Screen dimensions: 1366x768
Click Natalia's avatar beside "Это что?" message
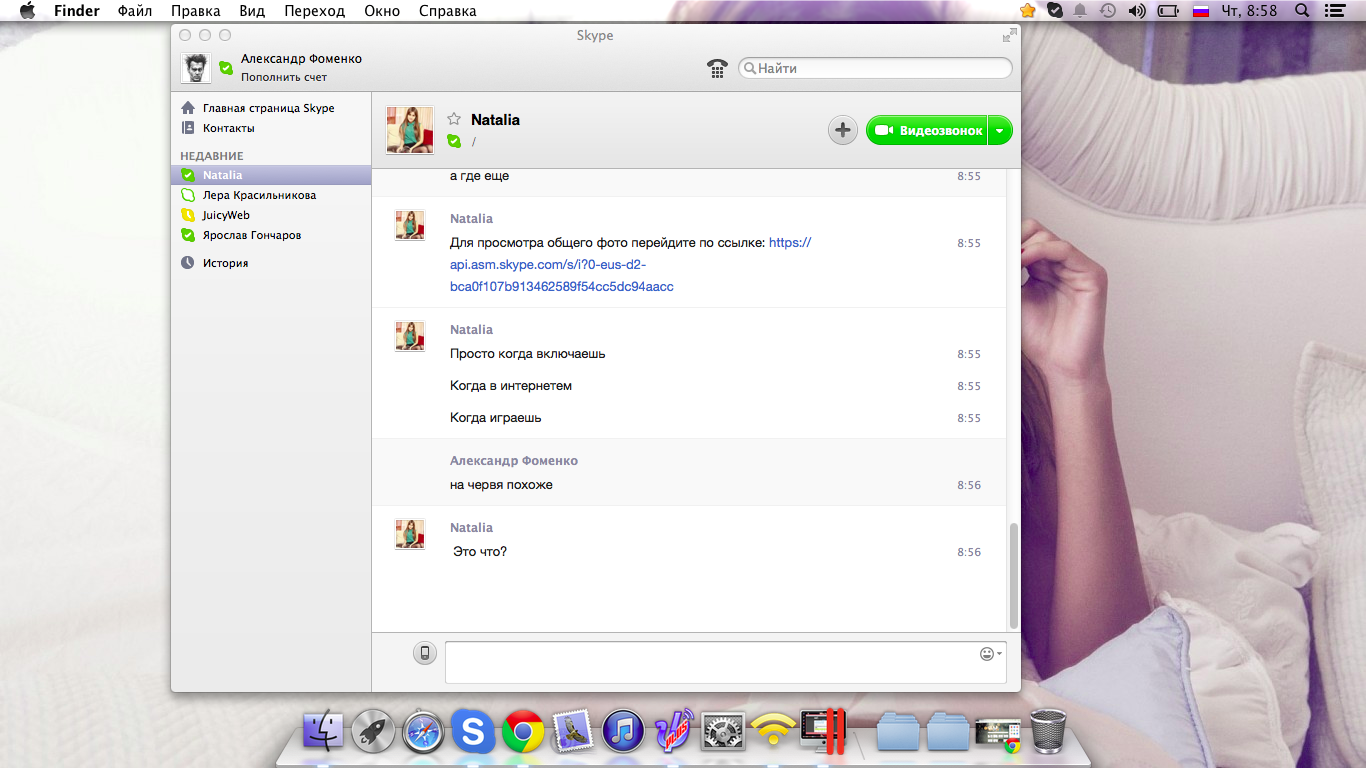tap(410, 534)
